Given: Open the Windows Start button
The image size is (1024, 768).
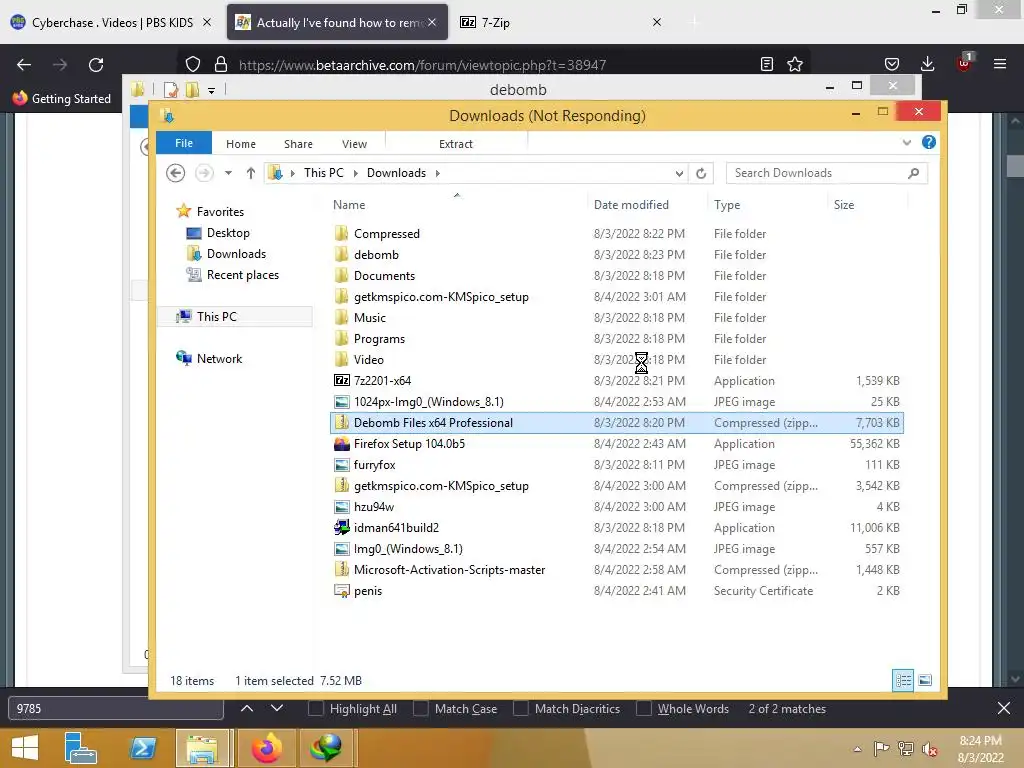Looking at the screenshot, I should pos(25,748).
